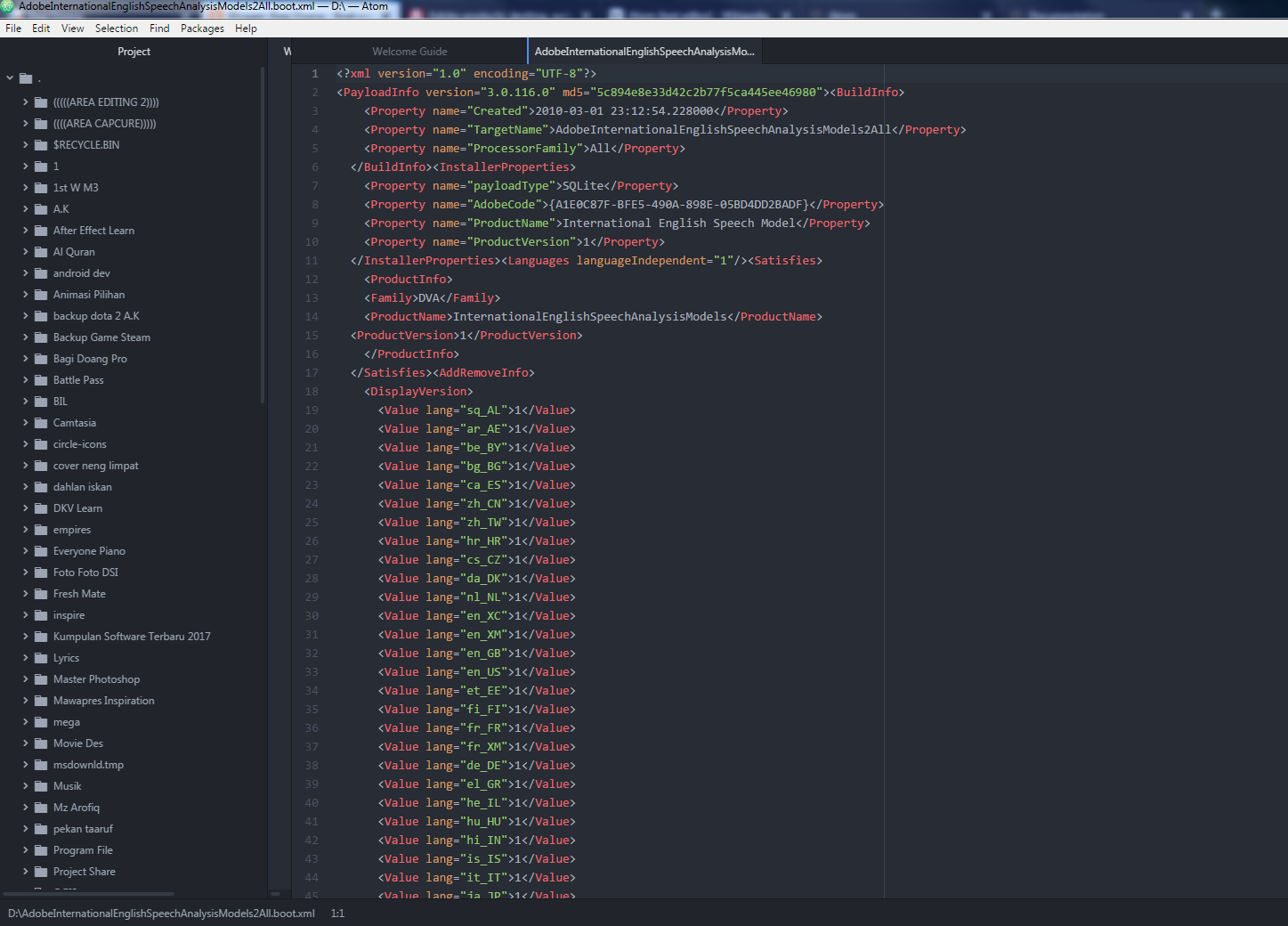Click the A.K folder icon
The width and height of the screenshot is (1288, 926).
tap(41, 209)
